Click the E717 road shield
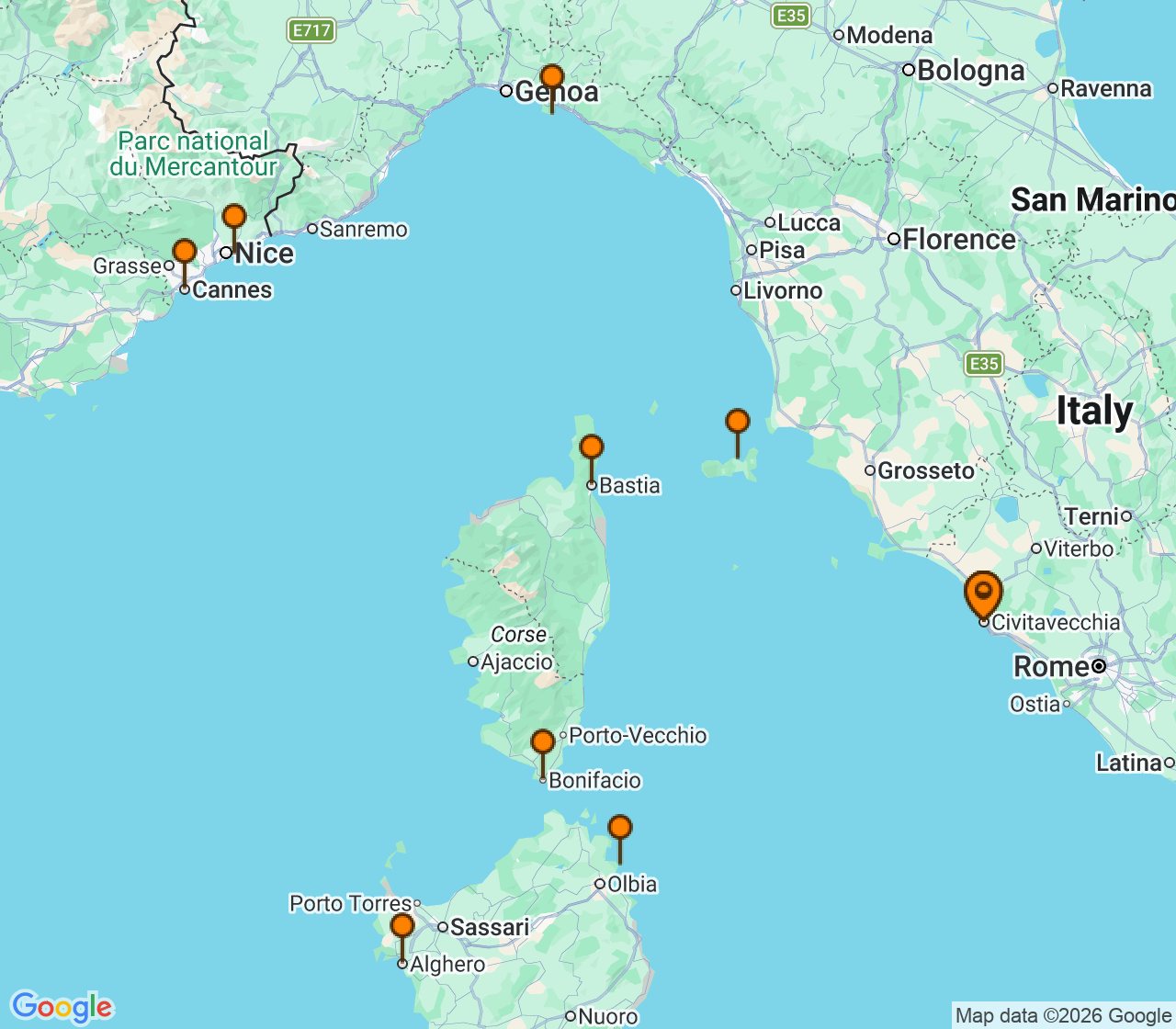1176x1029 pixels. (x=311, y=30)
